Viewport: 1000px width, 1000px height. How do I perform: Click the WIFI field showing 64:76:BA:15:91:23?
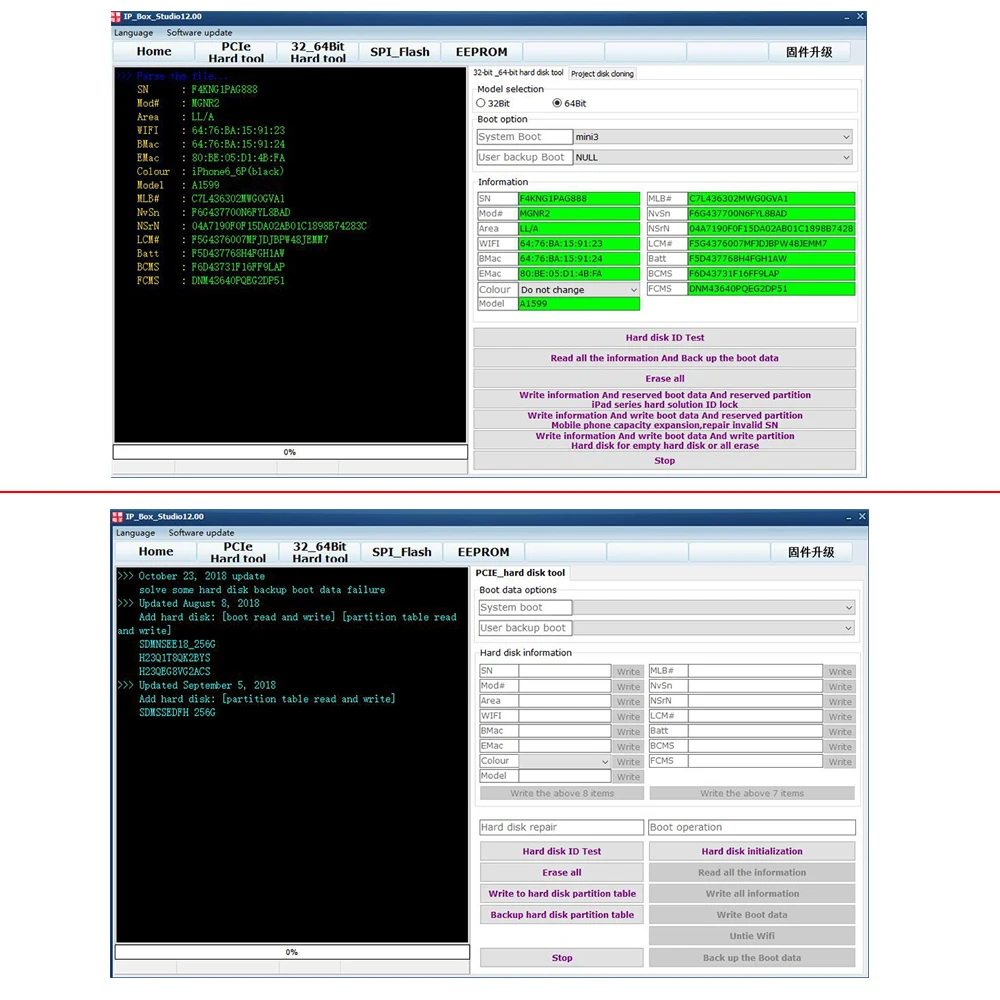(578, 244)
